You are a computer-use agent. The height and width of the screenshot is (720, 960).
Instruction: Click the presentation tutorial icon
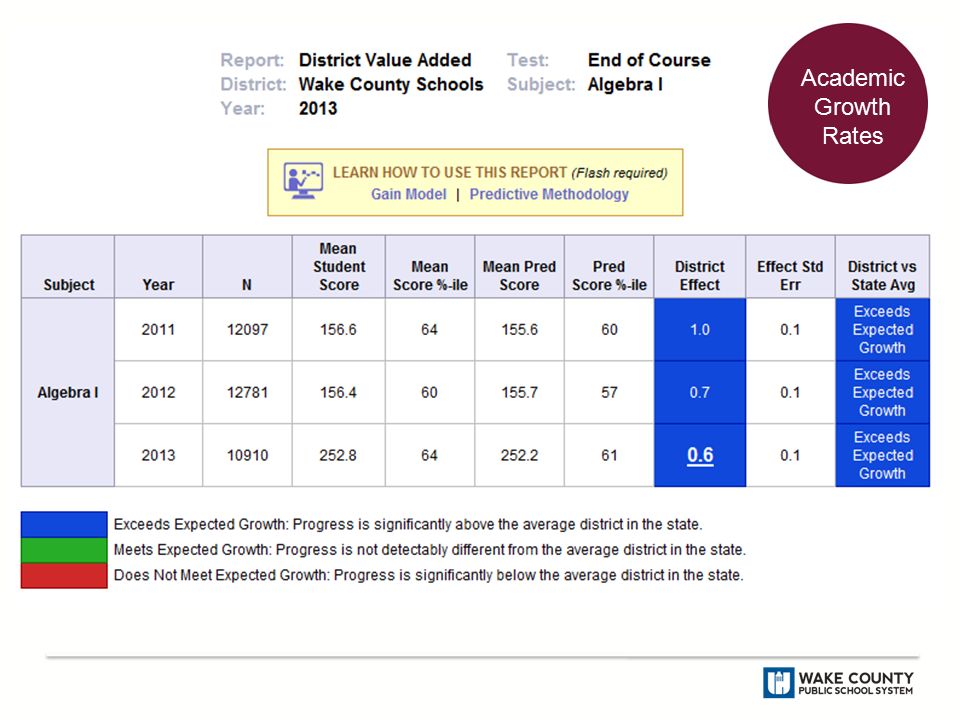pyautogui.click(x=302, y=180)
